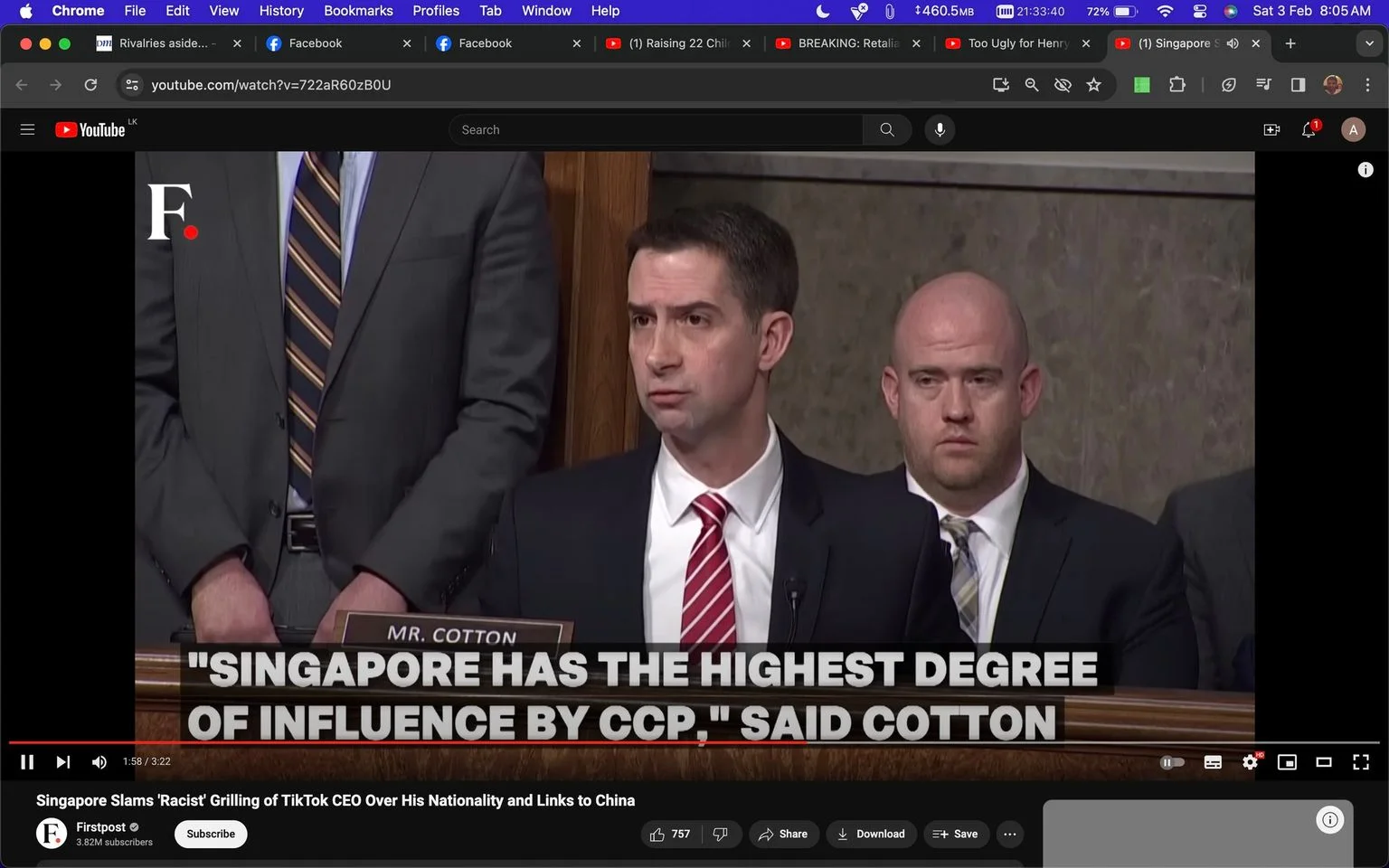Open YouTube notifications bell
This screenshot has height=868, width=1389.
pyautogui.click(x=1309, y=130)
